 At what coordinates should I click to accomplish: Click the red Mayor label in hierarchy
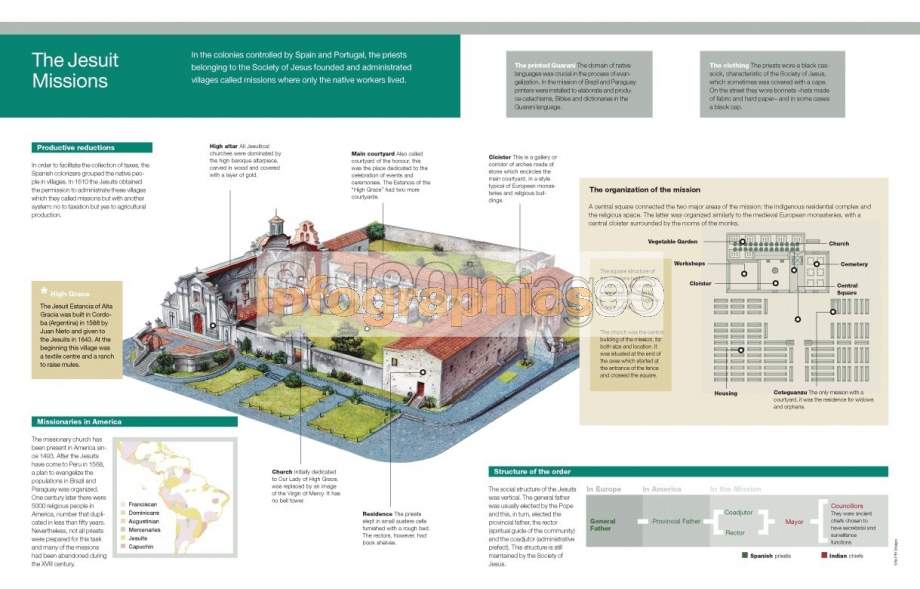[x=794, y=522]
